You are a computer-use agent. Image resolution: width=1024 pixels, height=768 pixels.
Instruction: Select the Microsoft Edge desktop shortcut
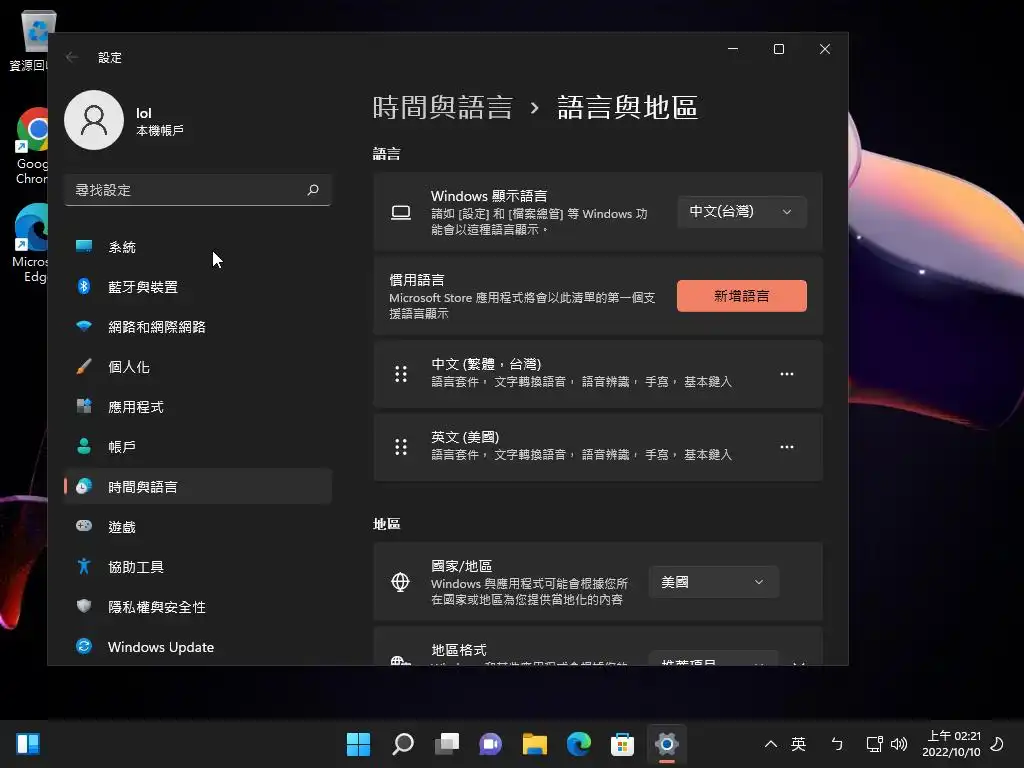(31, 244)
